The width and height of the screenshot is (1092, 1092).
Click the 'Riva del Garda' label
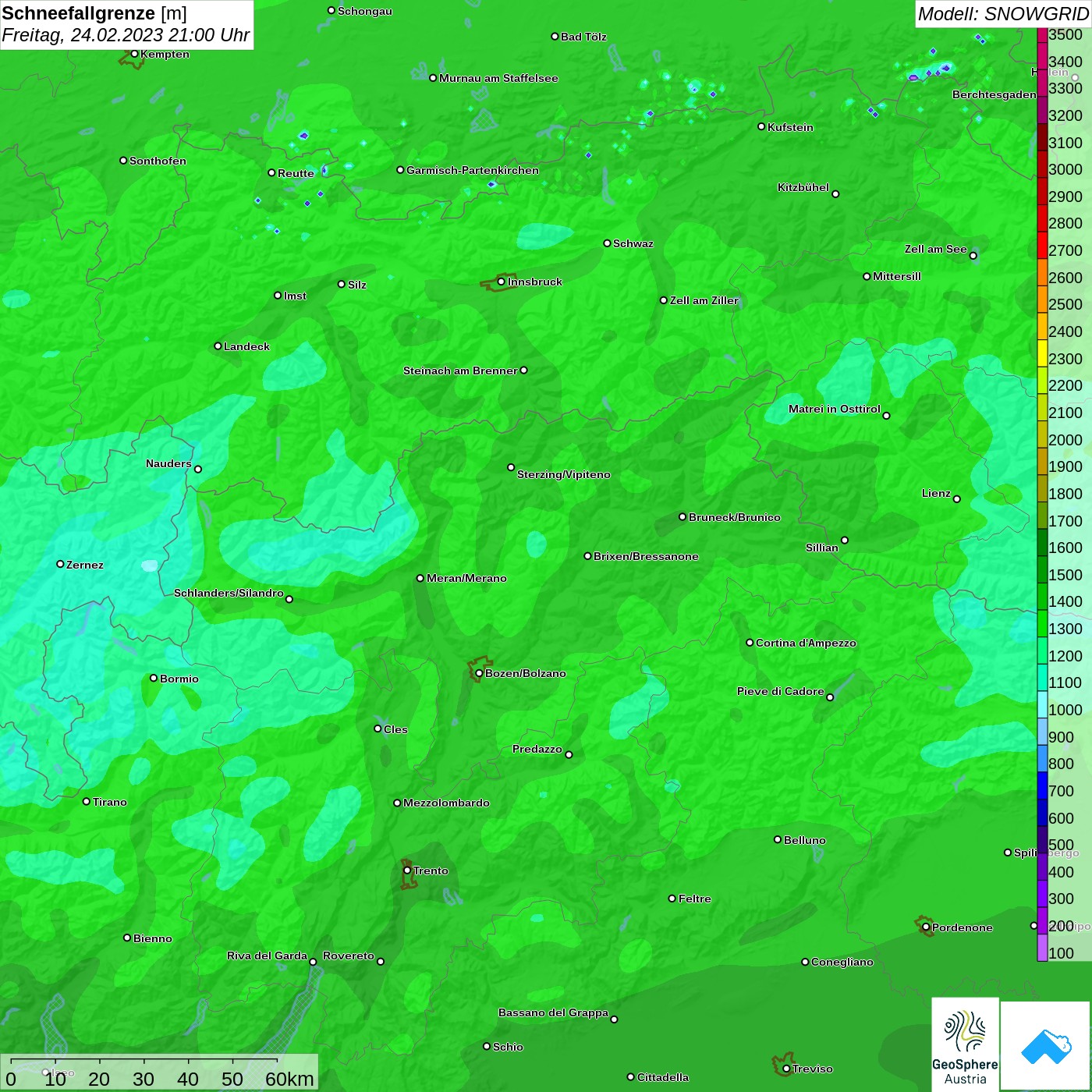[267, 955]
